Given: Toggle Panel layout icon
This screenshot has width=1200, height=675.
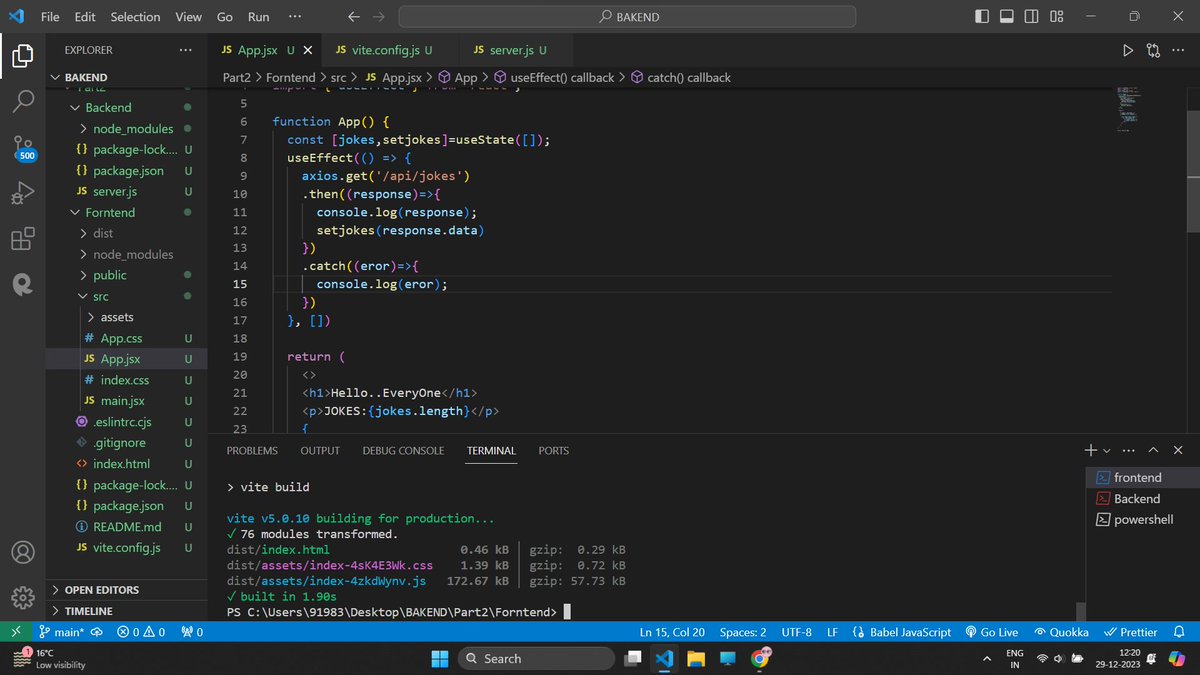Looking at the screenshot, I should pos(1007,17).
